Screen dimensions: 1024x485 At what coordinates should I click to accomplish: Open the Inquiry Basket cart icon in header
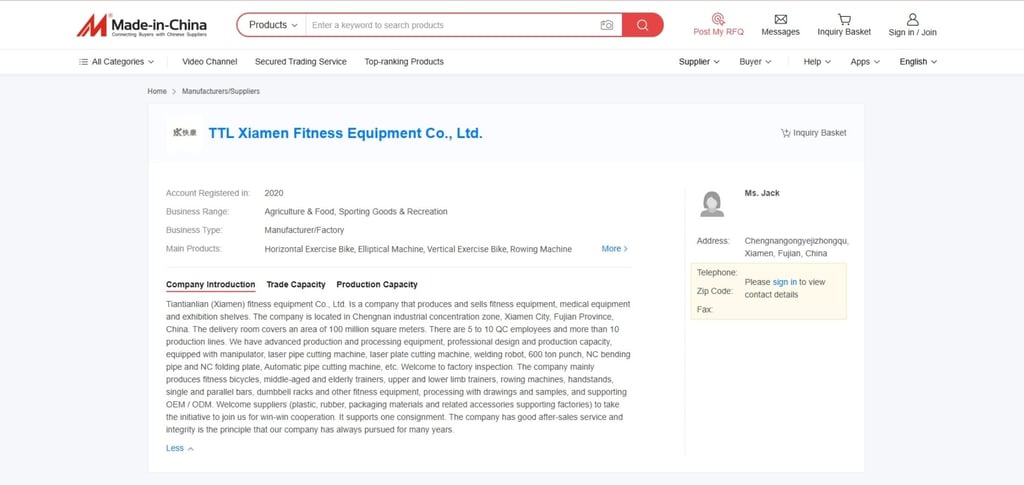844,19
